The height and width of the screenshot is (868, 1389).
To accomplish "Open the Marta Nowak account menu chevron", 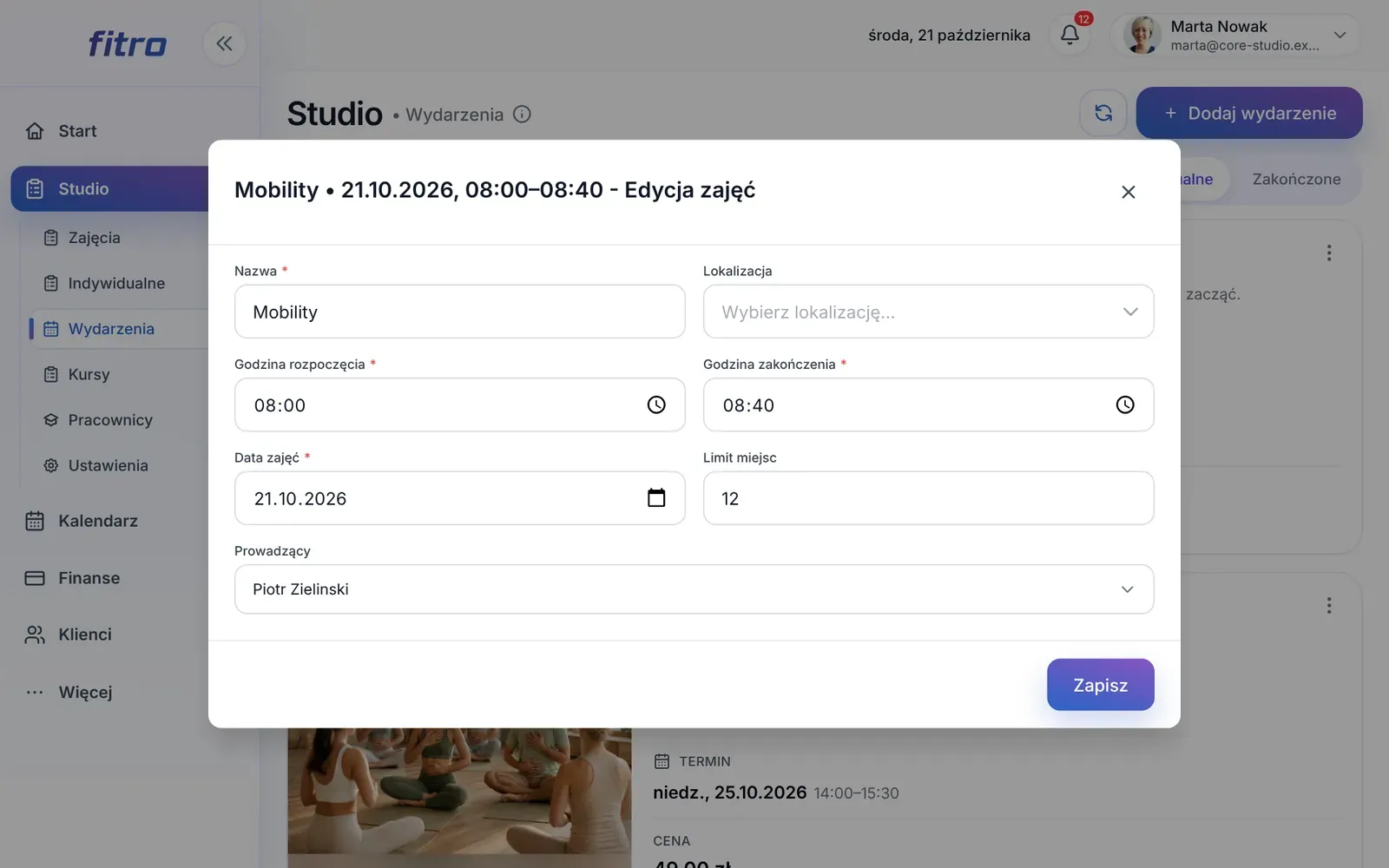I will 1340,36.
